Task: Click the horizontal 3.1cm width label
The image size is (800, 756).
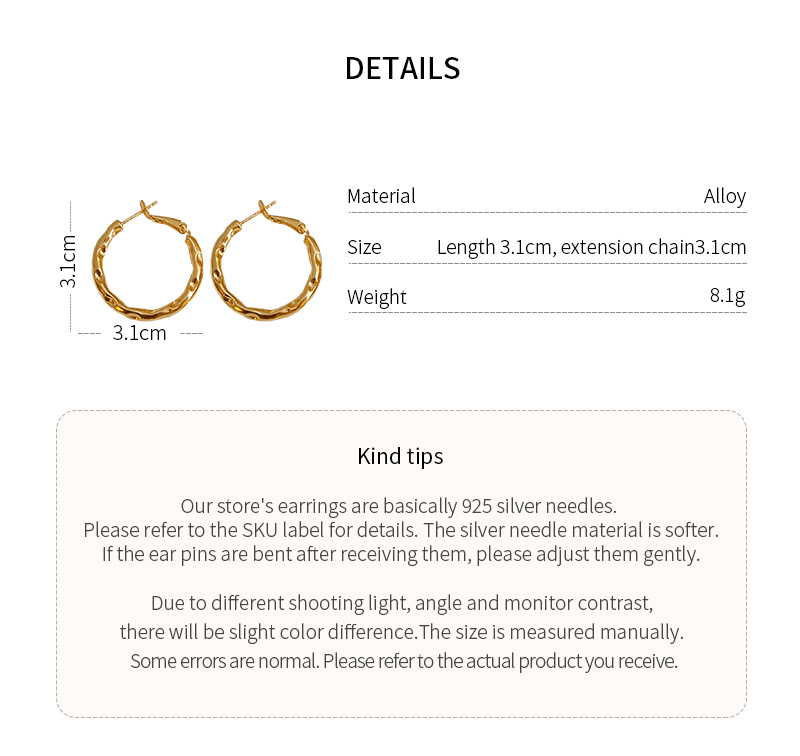Action: click(x=139, y=333)
